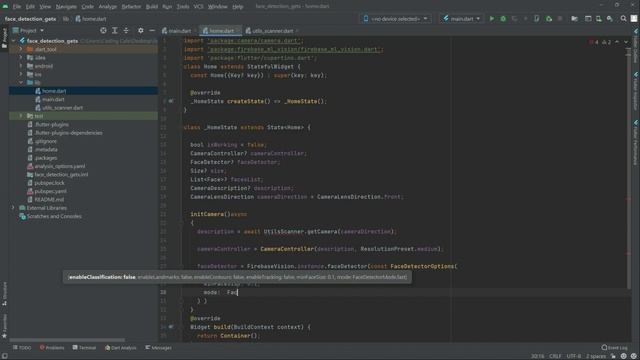
Task: Open the TODO tool window
Action: coord(22,348)
